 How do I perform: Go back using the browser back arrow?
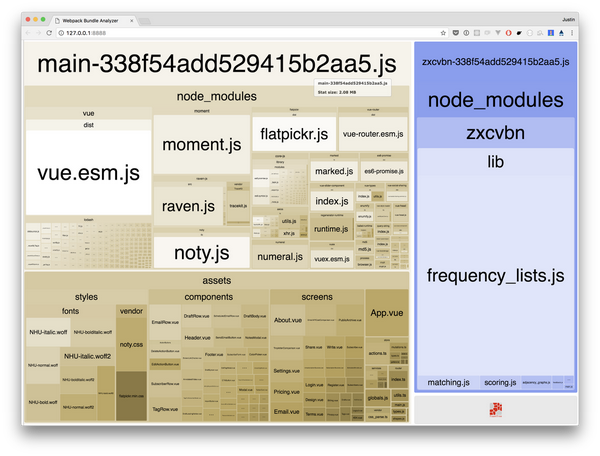click(28, 33)
